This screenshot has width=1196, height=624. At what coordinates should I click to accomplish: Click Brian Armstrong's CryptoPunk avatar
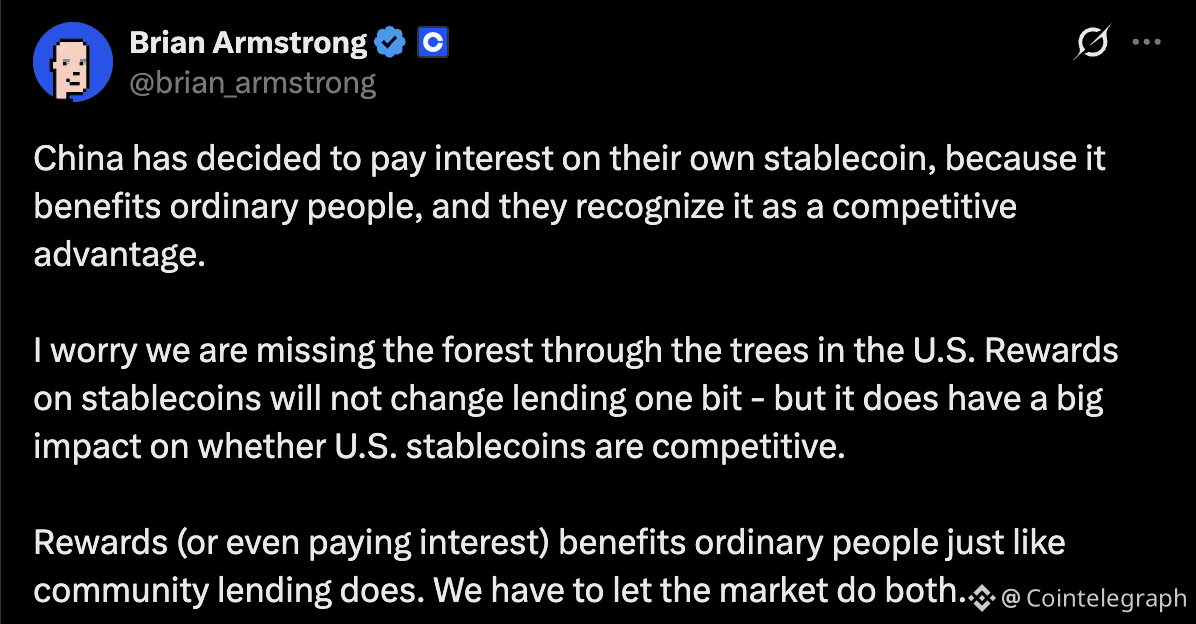point(73,61)
